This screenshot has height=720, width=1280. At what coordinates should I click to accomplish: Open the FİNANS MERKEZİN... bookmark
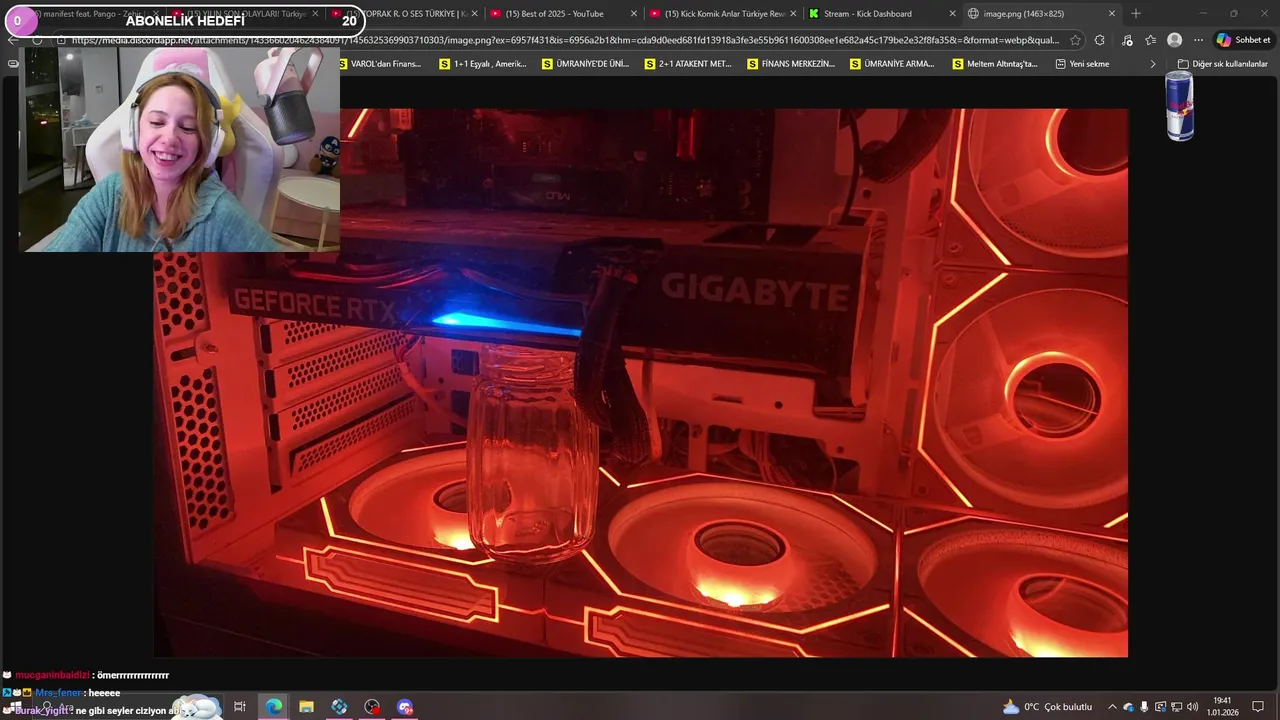point(791,64)
